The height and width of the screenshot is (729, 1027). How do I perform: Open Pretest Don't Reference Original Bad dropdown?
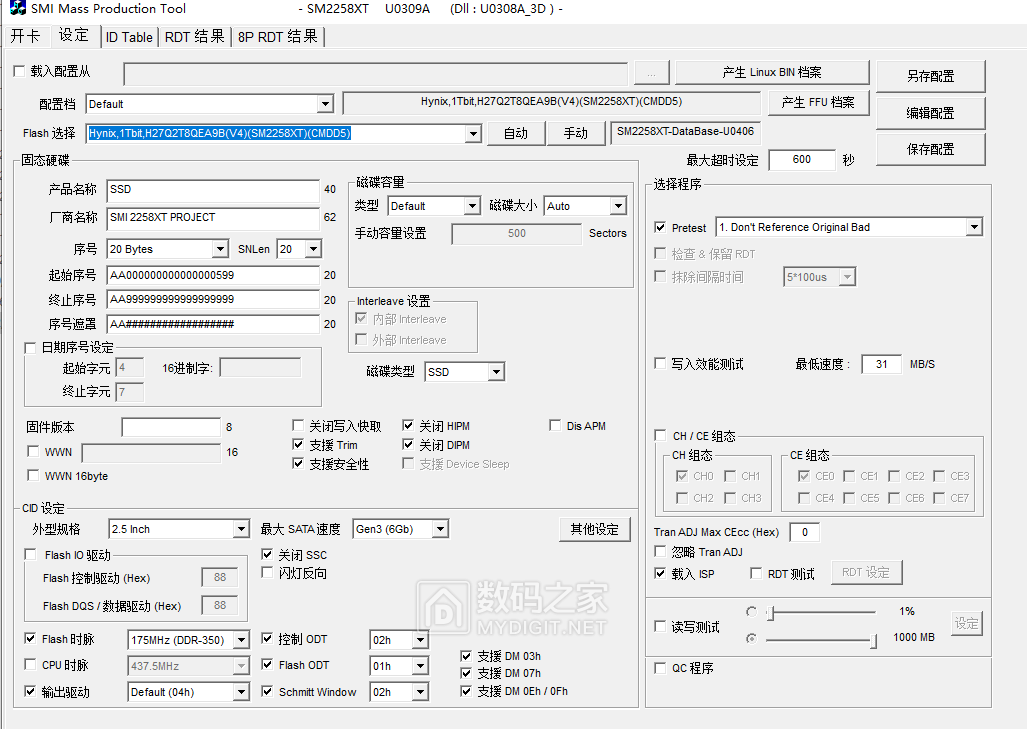(x=974, y=227)
